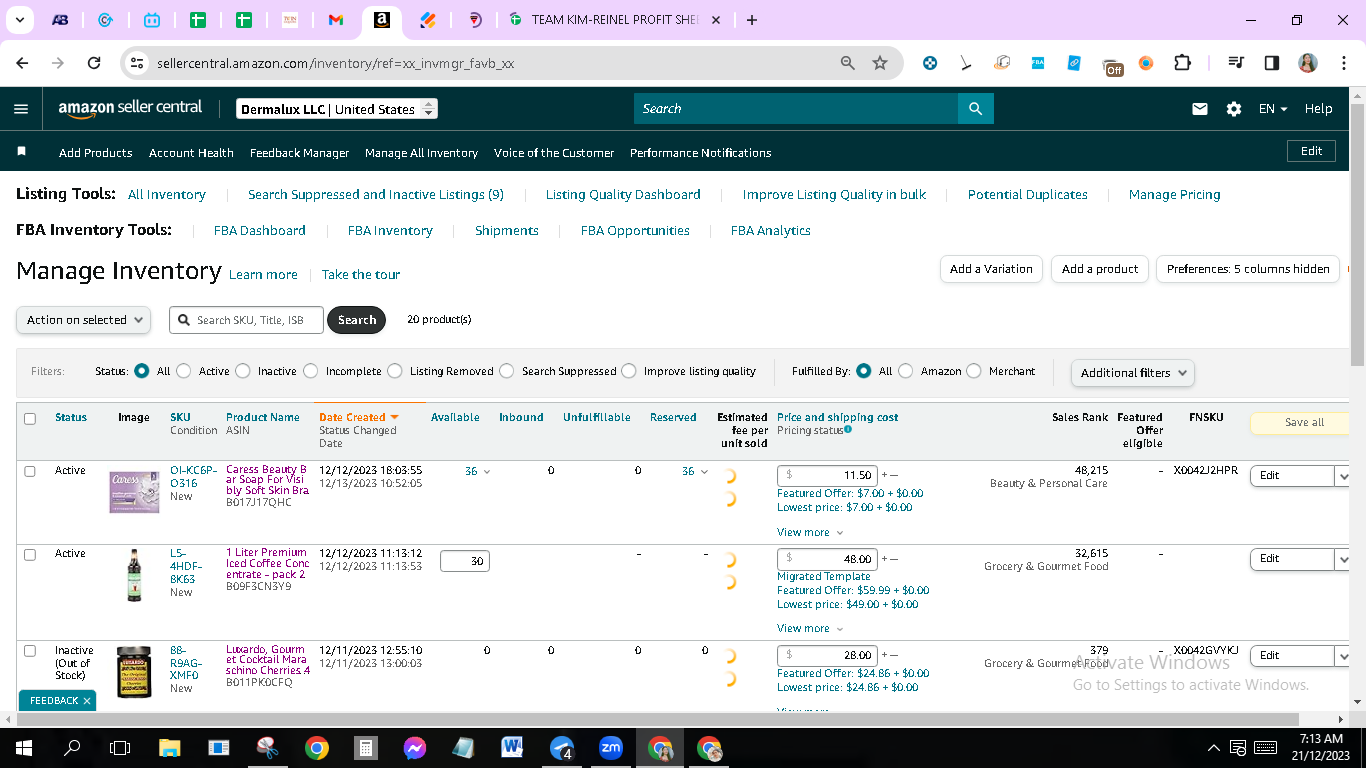Image resolution: width=1366 pixels, height=768 pixels.
Task: Select the Active status filter
Action: coord(183,371)
